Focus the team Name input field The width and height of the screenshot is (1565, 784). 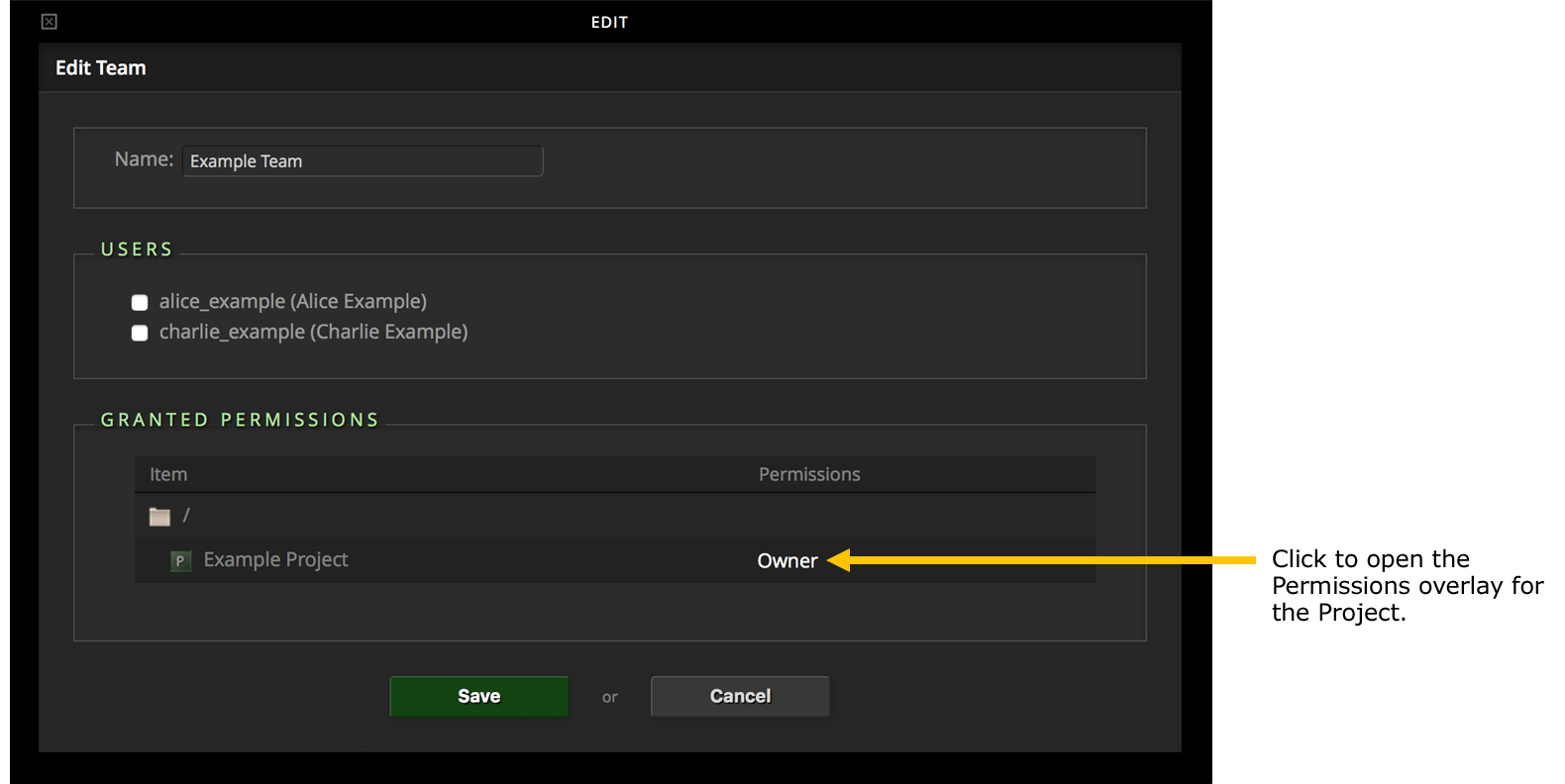(363, 161)
